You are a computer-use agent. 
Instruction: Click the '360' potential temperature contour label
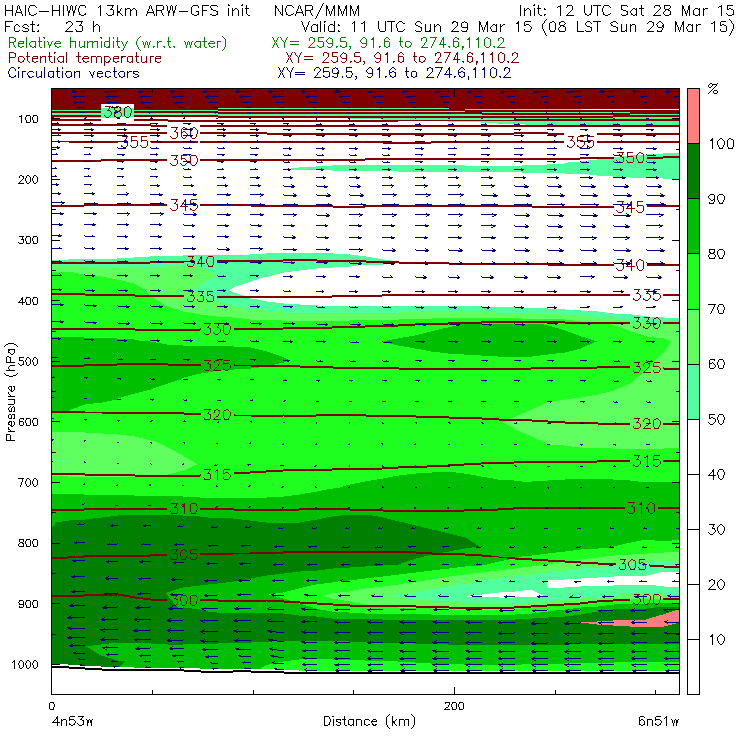click(184, 133)
